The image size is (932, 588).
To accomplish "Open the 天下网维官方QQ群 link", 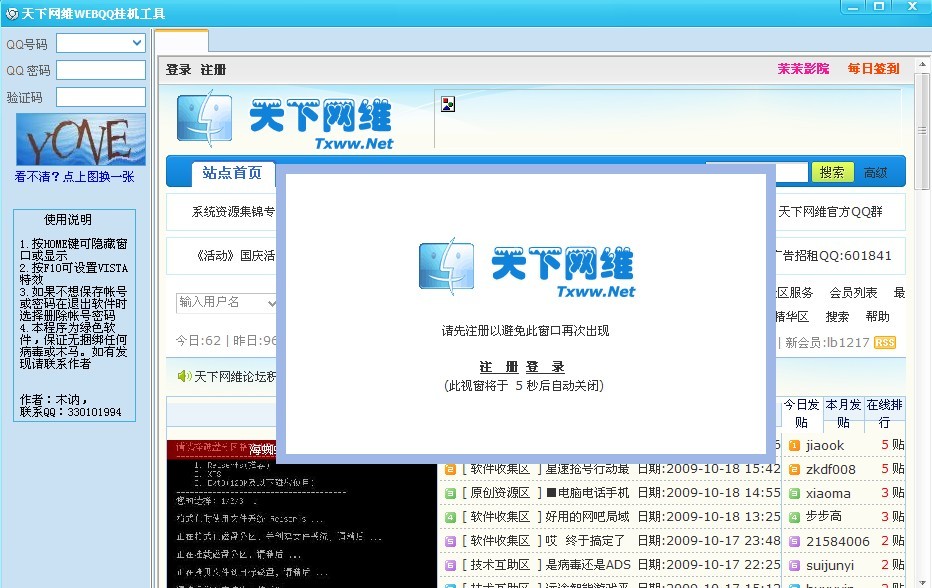I will [830, 212].
